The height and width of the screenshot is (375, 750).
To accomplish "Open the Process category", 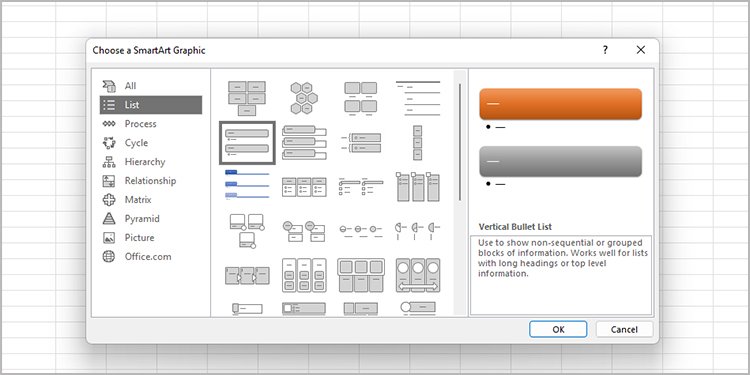I will pos(151,123).
